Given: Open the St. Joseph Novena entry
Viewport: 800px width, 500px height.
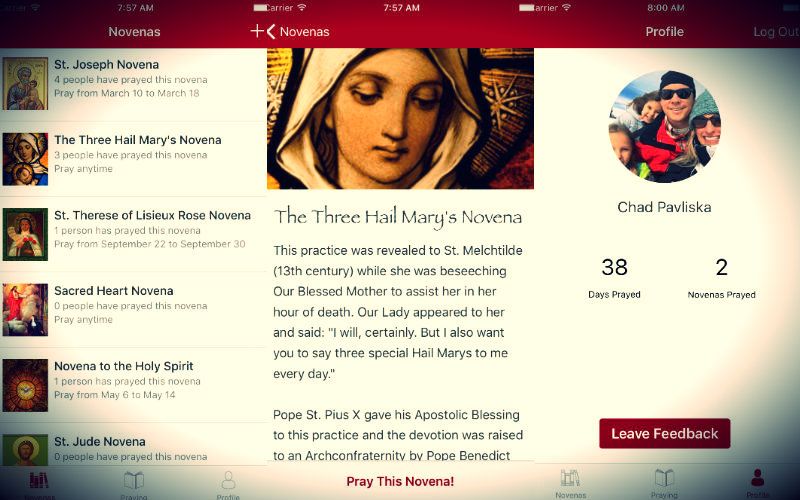Looking at the screenshot, I should coord(133,79).
